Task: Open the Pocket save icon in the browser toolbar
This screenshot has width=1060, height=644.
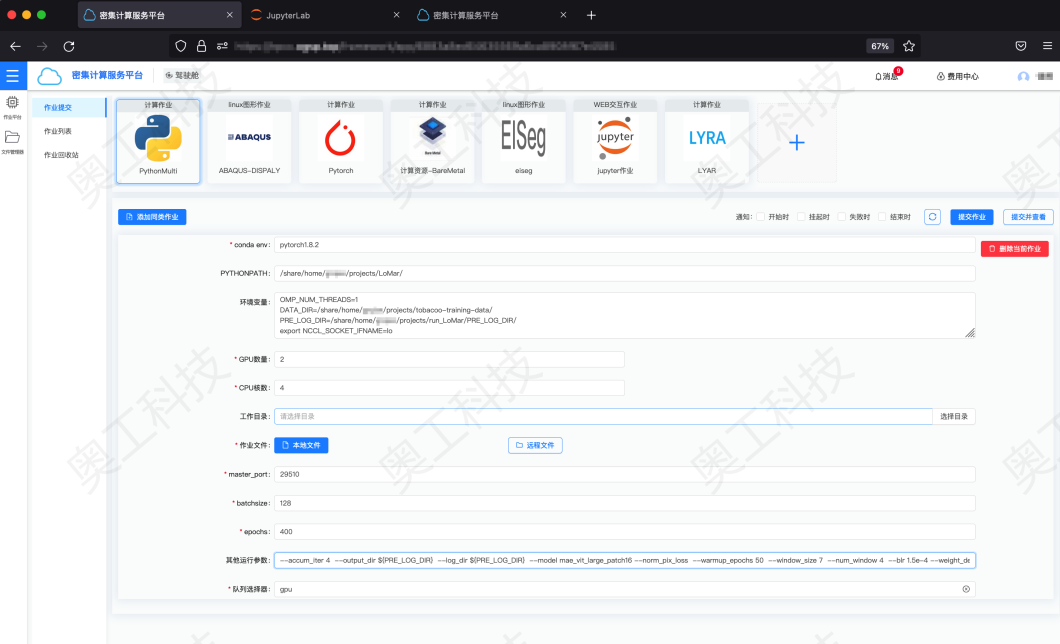Action: coord(1021,46)
